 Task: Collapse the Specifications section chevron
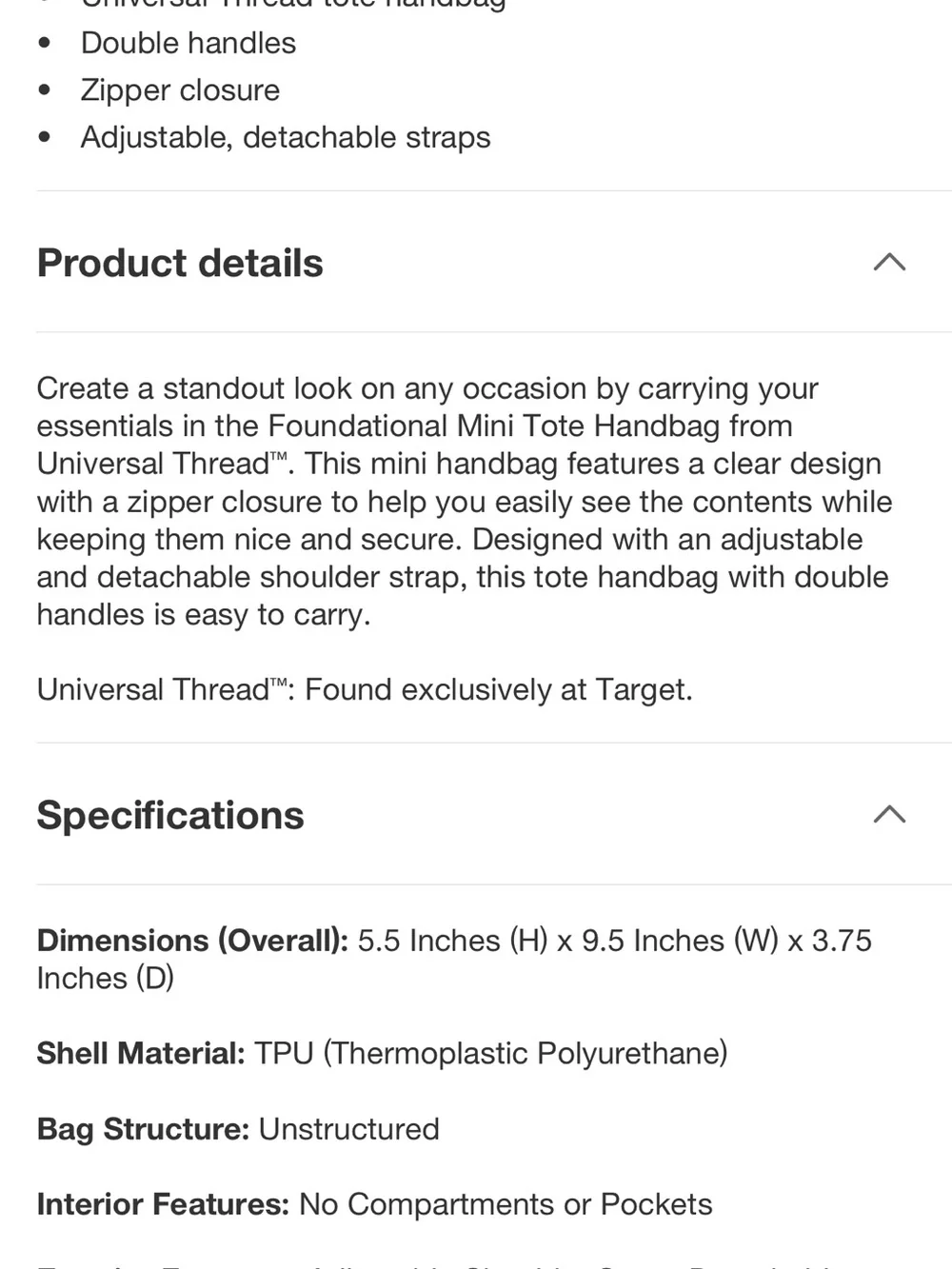tap(889, 814)
